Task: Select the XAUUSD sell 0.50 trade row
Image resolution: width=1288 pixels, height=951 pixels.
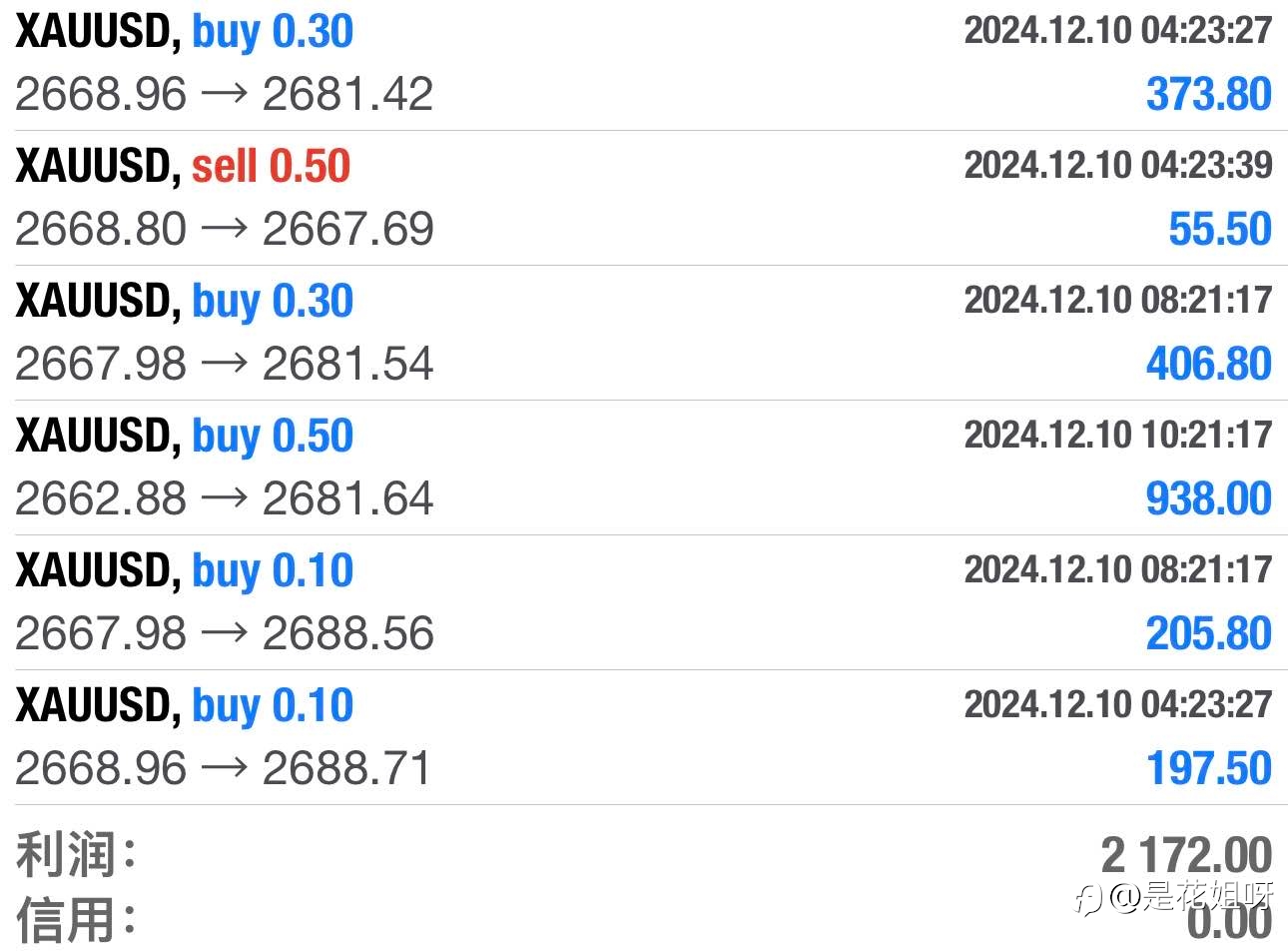Action: [x=644, y=198]
